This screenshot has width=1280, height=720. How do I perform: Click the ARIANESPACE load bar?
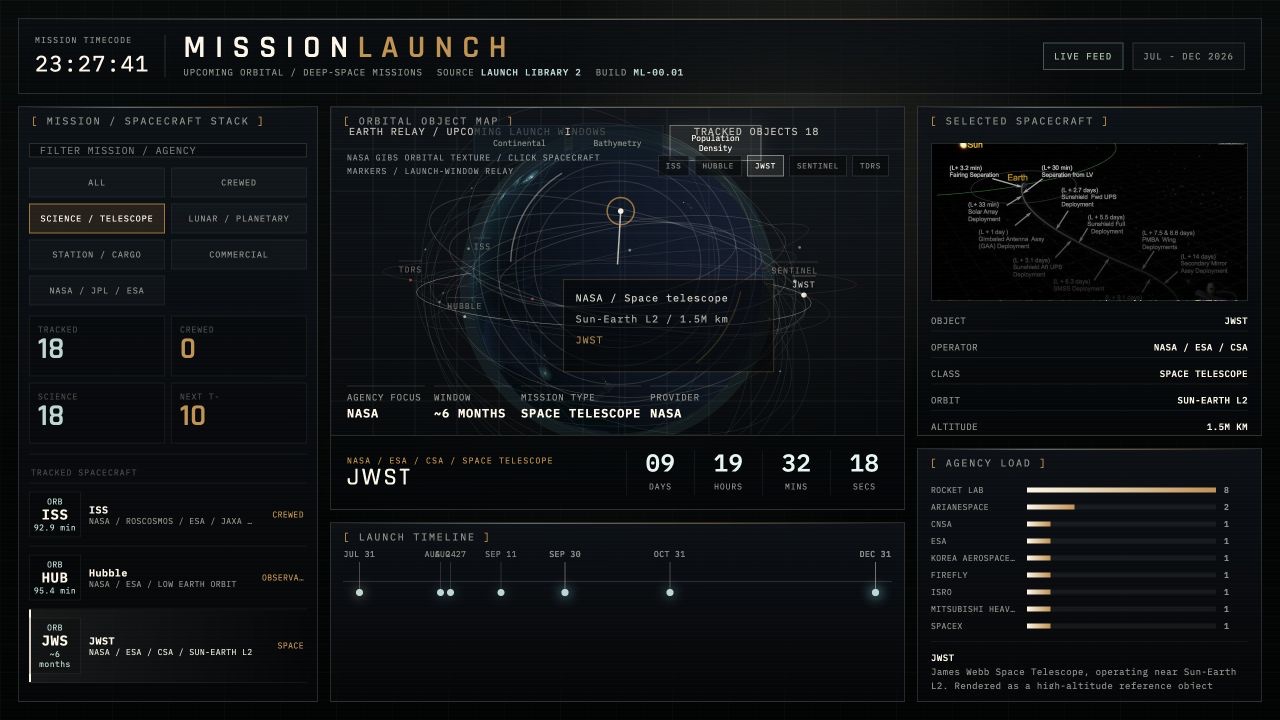[1121, 507]
